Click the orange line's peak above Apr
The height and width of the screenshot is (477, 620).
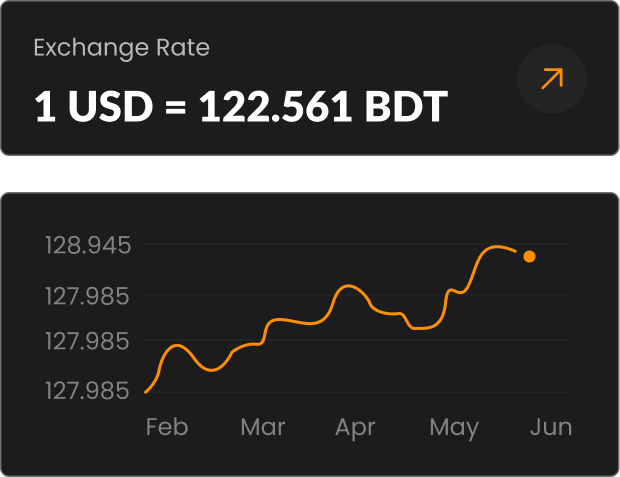point(348,286)
